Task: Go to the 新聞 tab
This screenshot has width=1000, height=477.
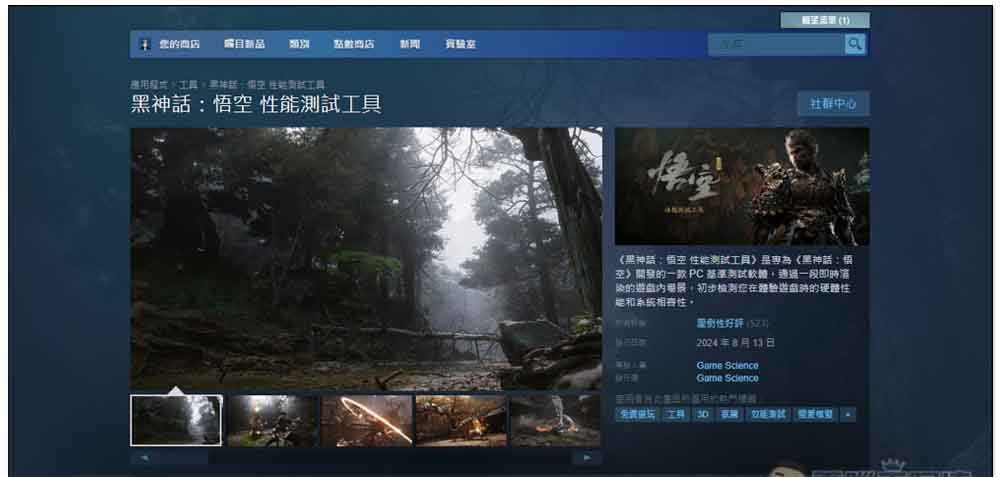Action: tap(410, 44)
